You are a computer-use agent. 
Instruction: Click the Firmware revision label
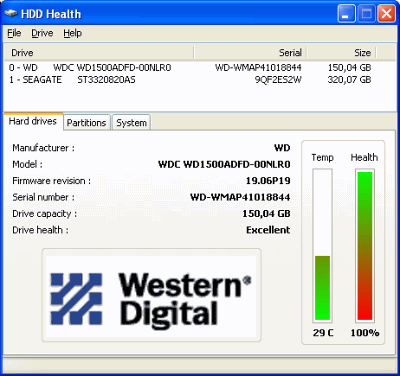coord(51,181)
